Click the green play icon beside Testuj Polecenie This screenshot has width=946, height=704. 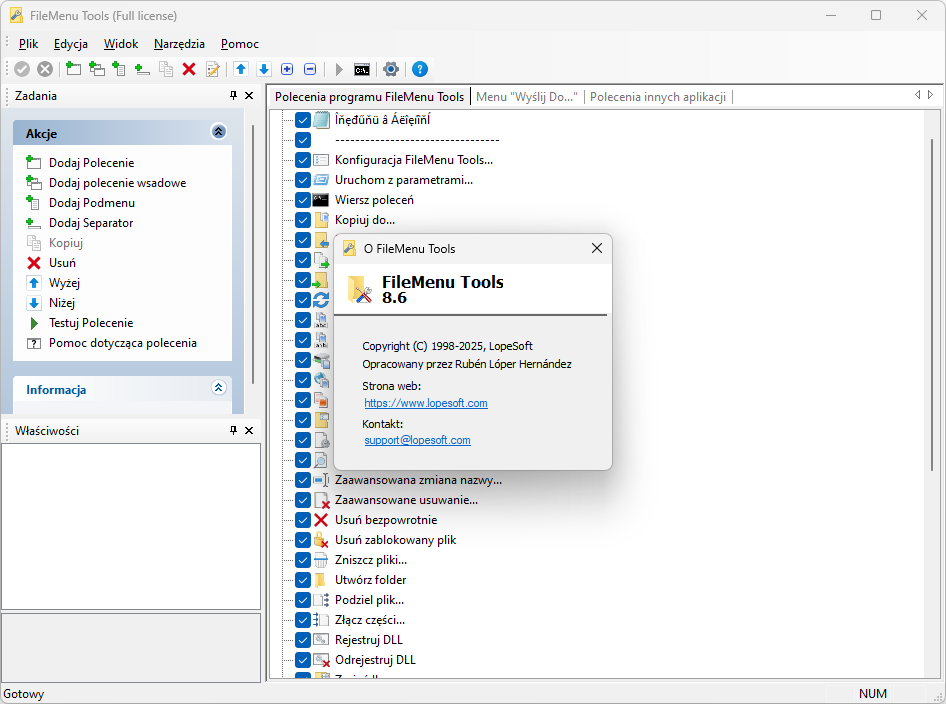[x=34, y=323]
